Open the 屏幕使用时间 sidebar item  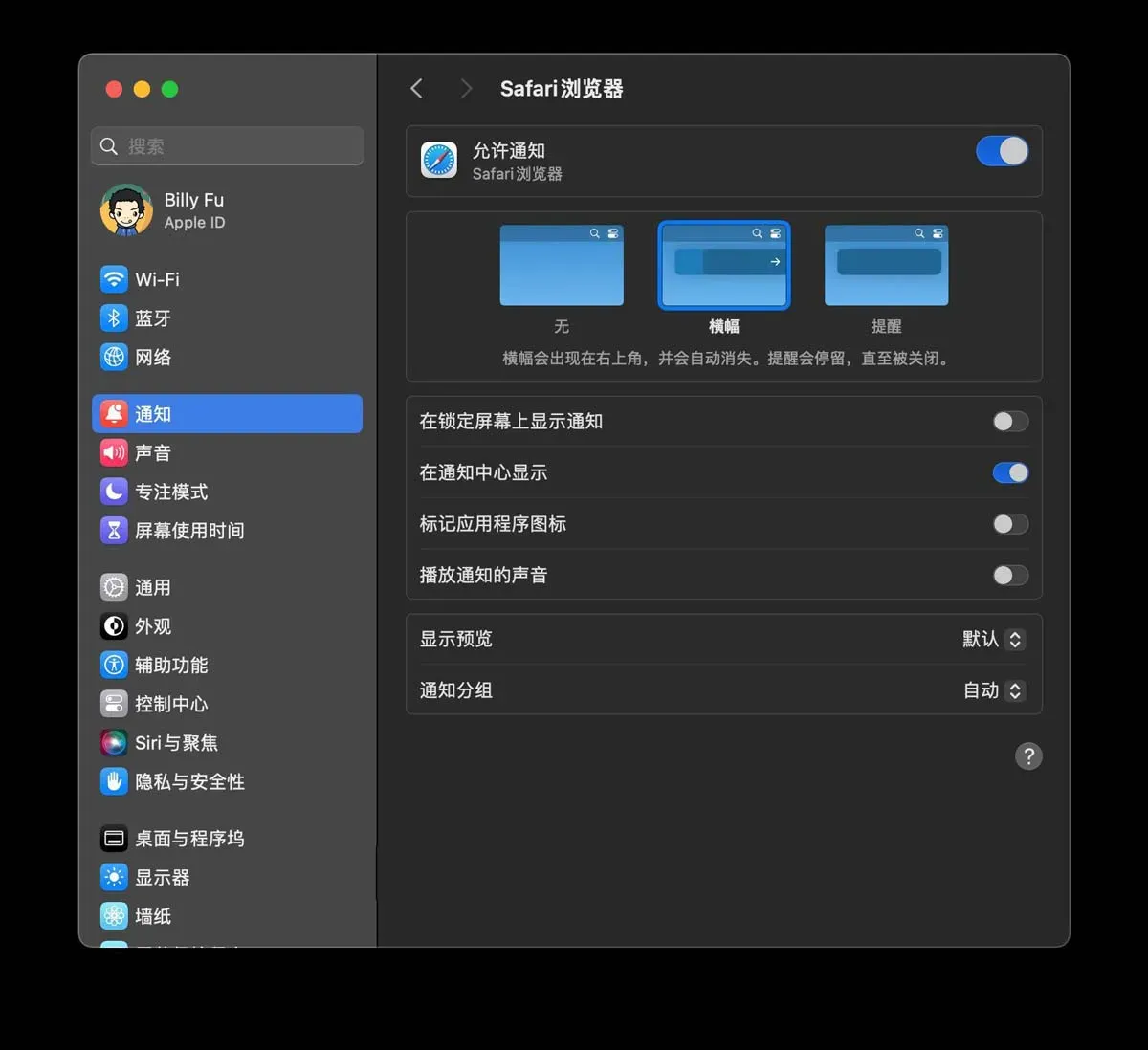click(228, 530)
